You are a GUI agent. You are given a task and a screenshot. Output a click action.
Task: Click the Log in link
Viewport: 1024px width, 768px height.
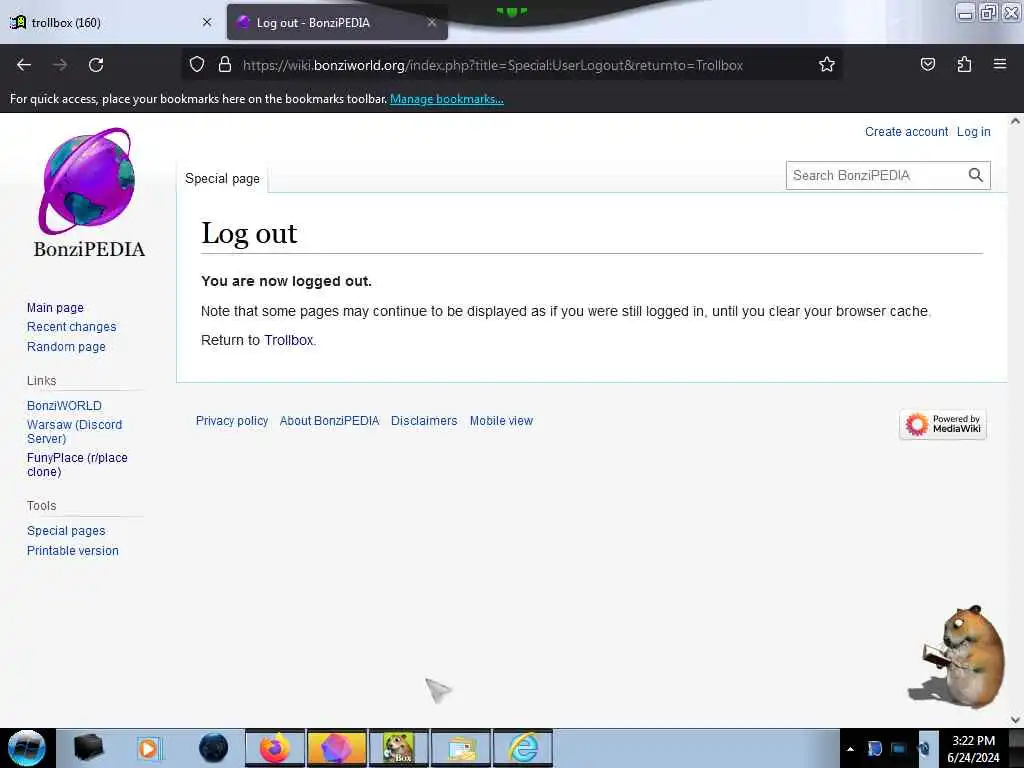click(973, 132)
